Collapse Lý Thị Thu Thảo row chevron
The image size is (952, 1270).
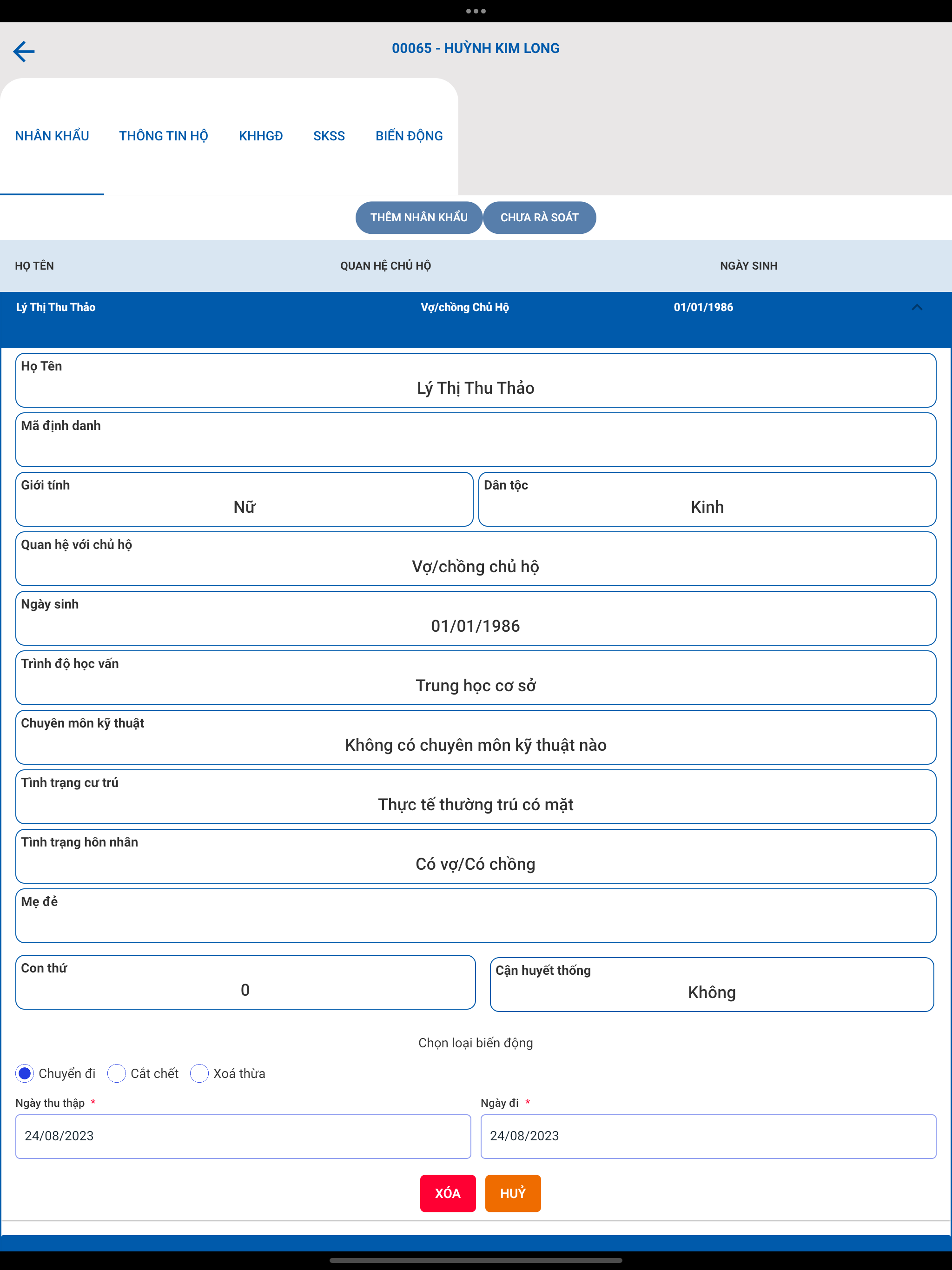[x=917, y=307]
